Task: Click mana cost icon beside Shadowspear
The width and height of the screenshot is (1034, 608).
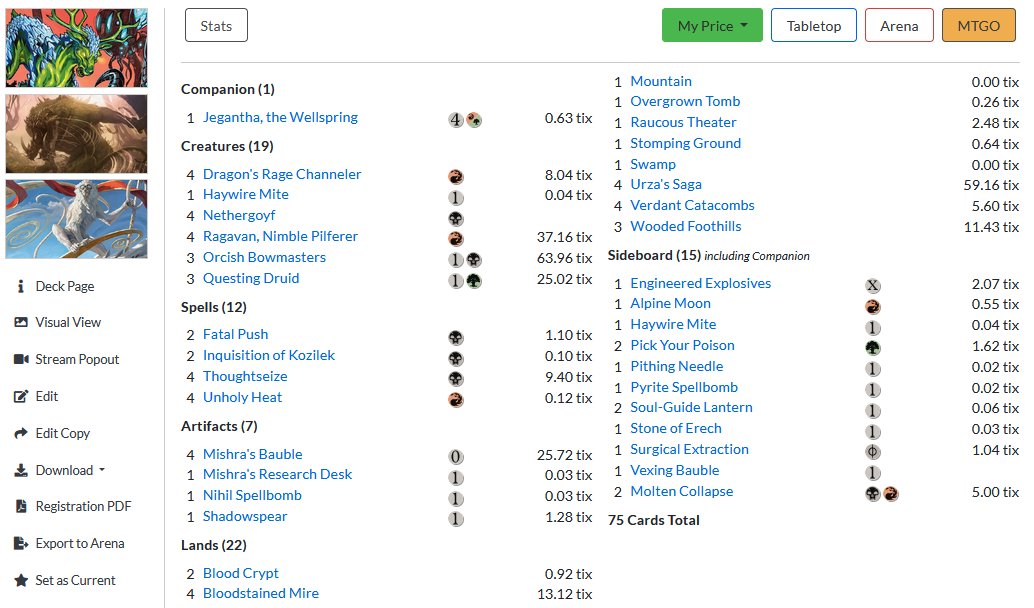Action: pyautogui.click(x=456, y=519)
